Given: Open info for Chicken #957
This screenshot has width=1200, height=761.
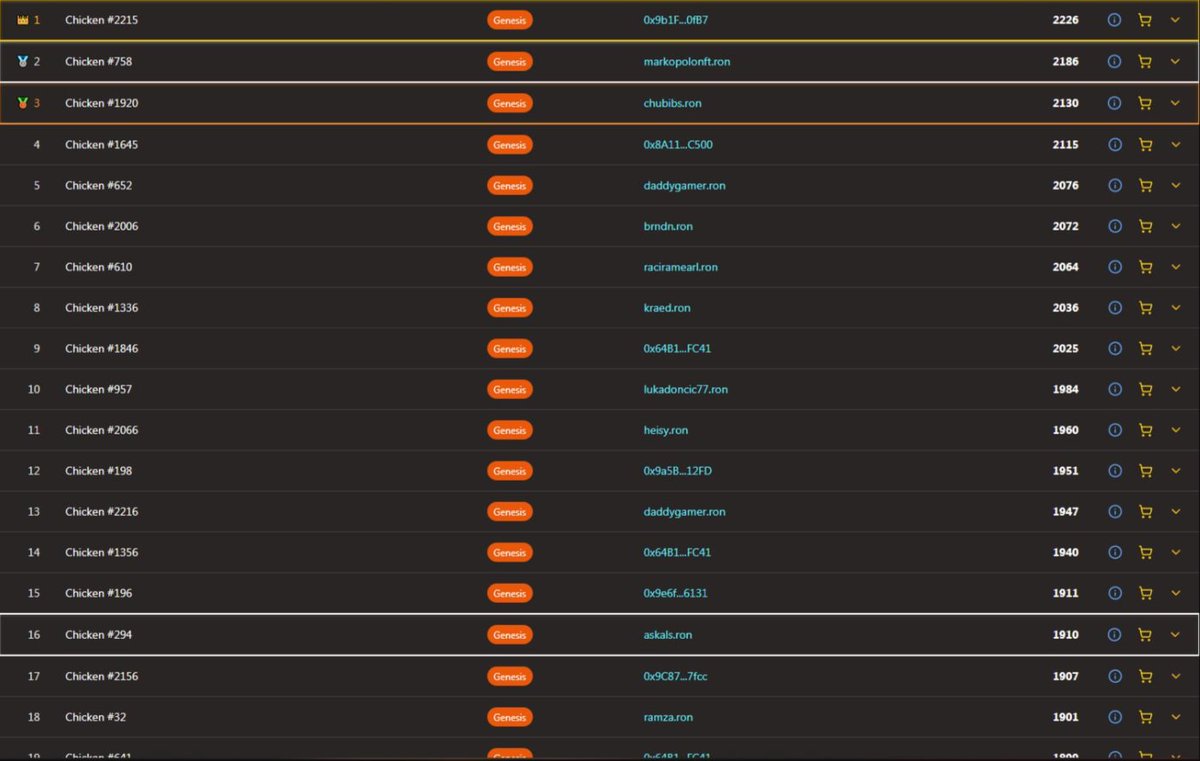Looking at the screenshot, I should [x=1114, y=389].
